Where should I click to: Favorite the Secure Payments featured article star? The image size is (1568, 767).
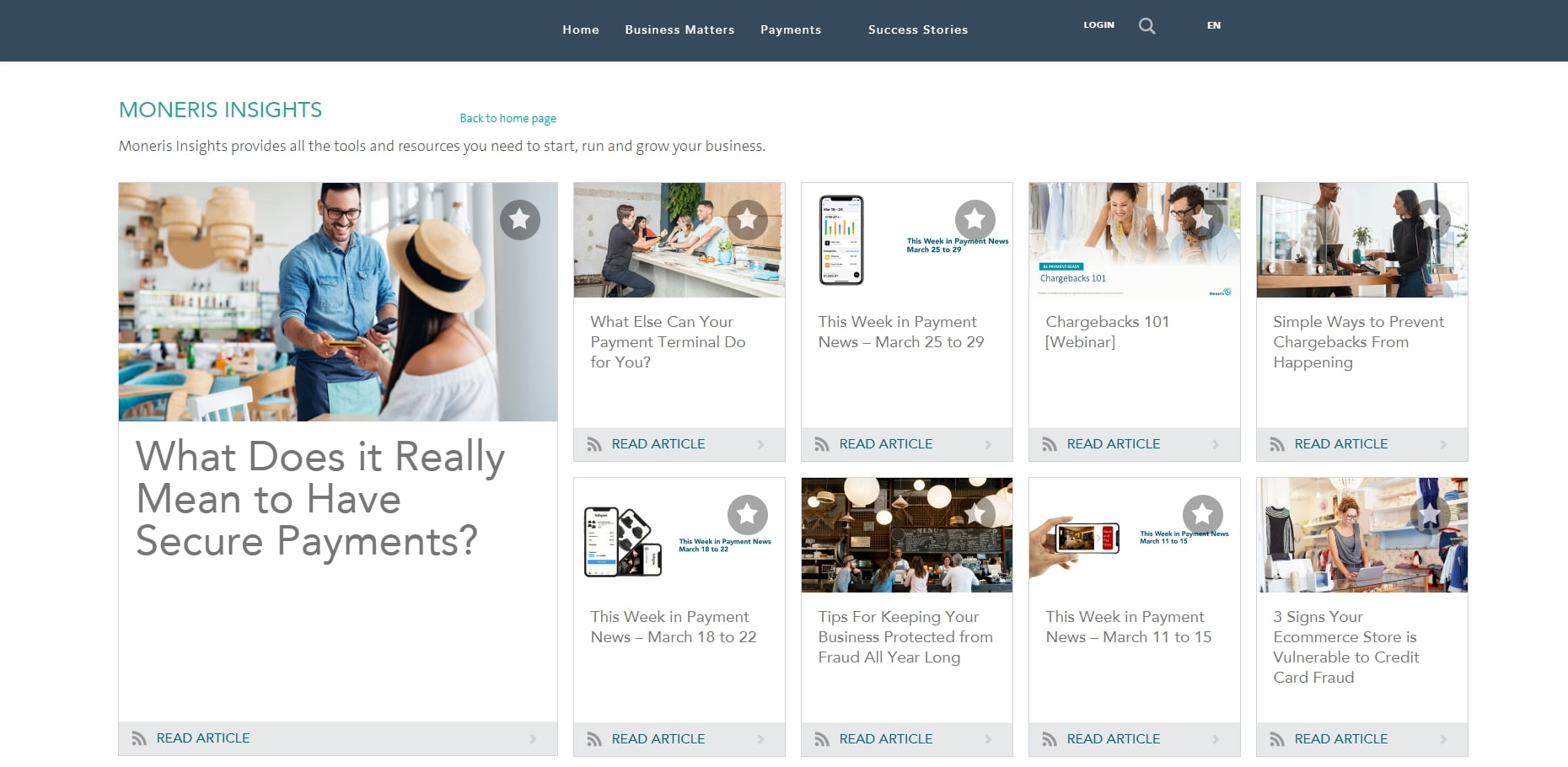[519, 220]
